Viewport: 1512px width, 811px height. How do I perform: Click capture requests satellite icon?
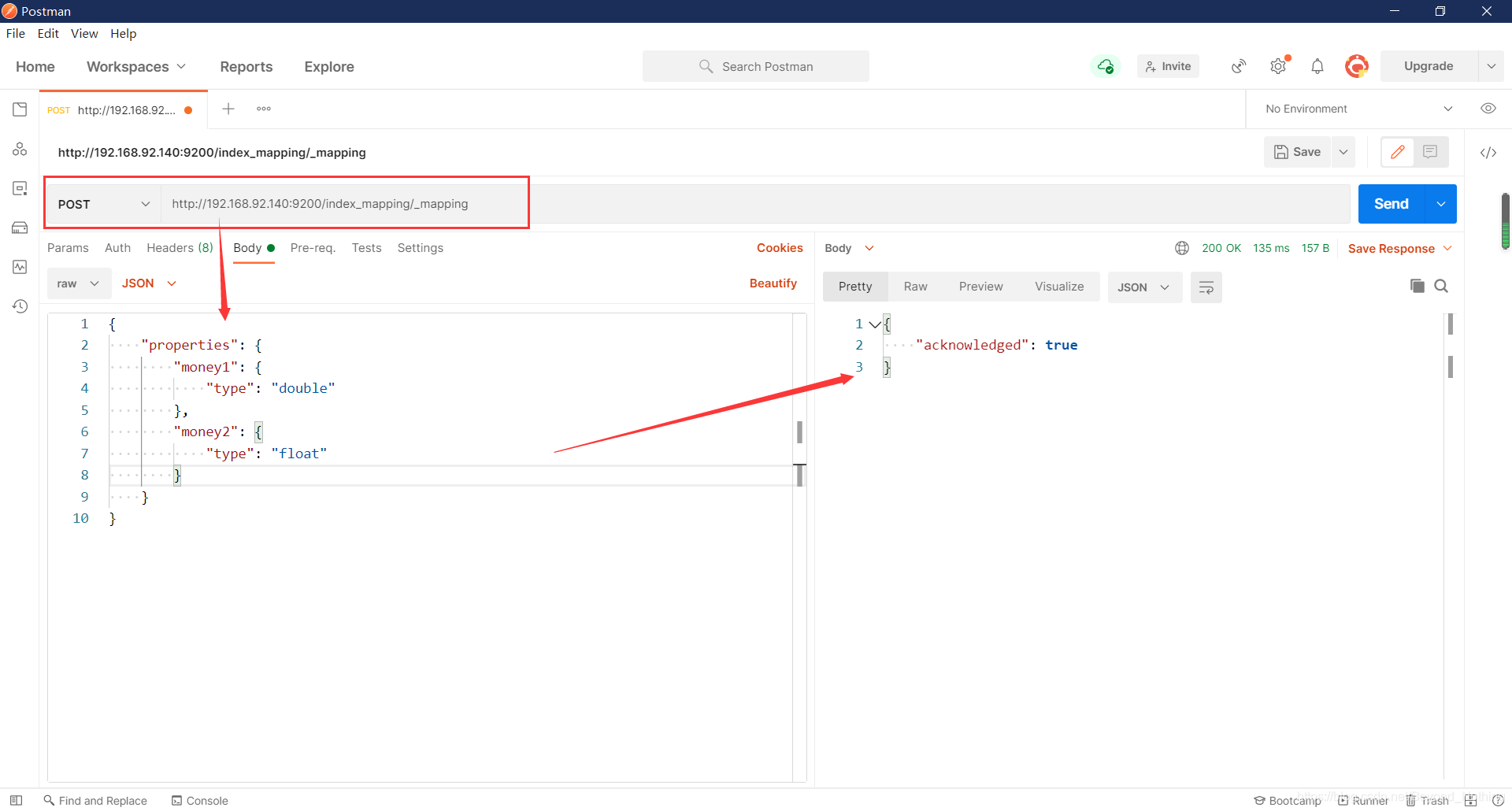pyautogui.click(x=1239, y=66)
